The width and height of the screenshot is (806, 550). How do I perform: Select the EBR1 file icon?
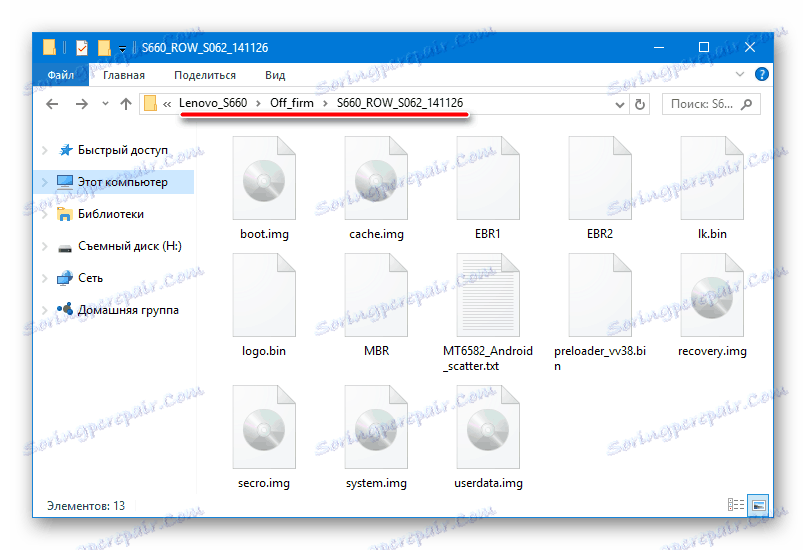click(488, 178)
